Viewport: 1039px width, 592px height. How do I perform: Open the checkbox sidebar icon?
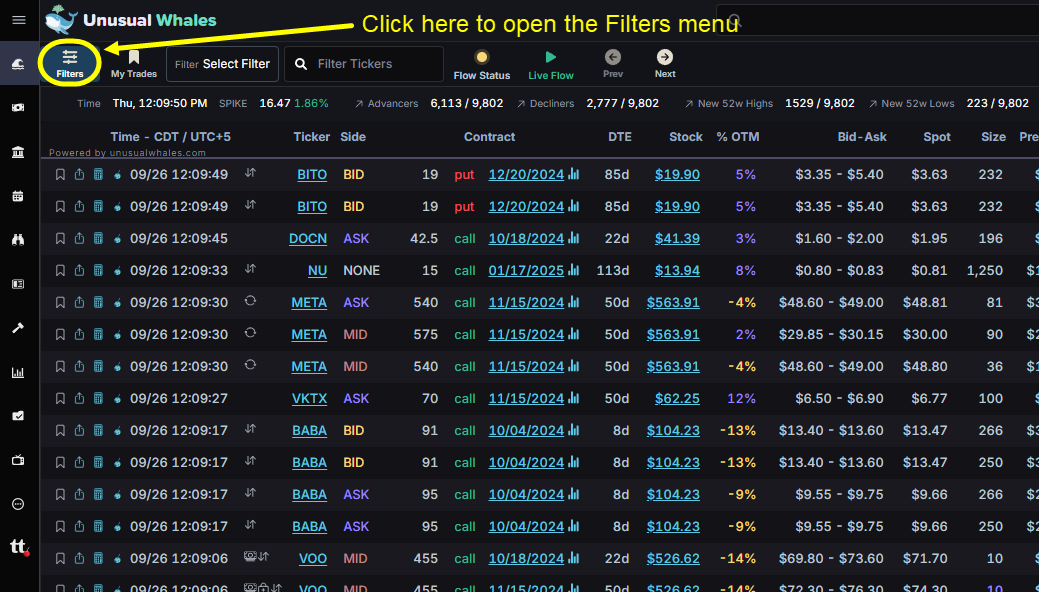click(19, 416)
